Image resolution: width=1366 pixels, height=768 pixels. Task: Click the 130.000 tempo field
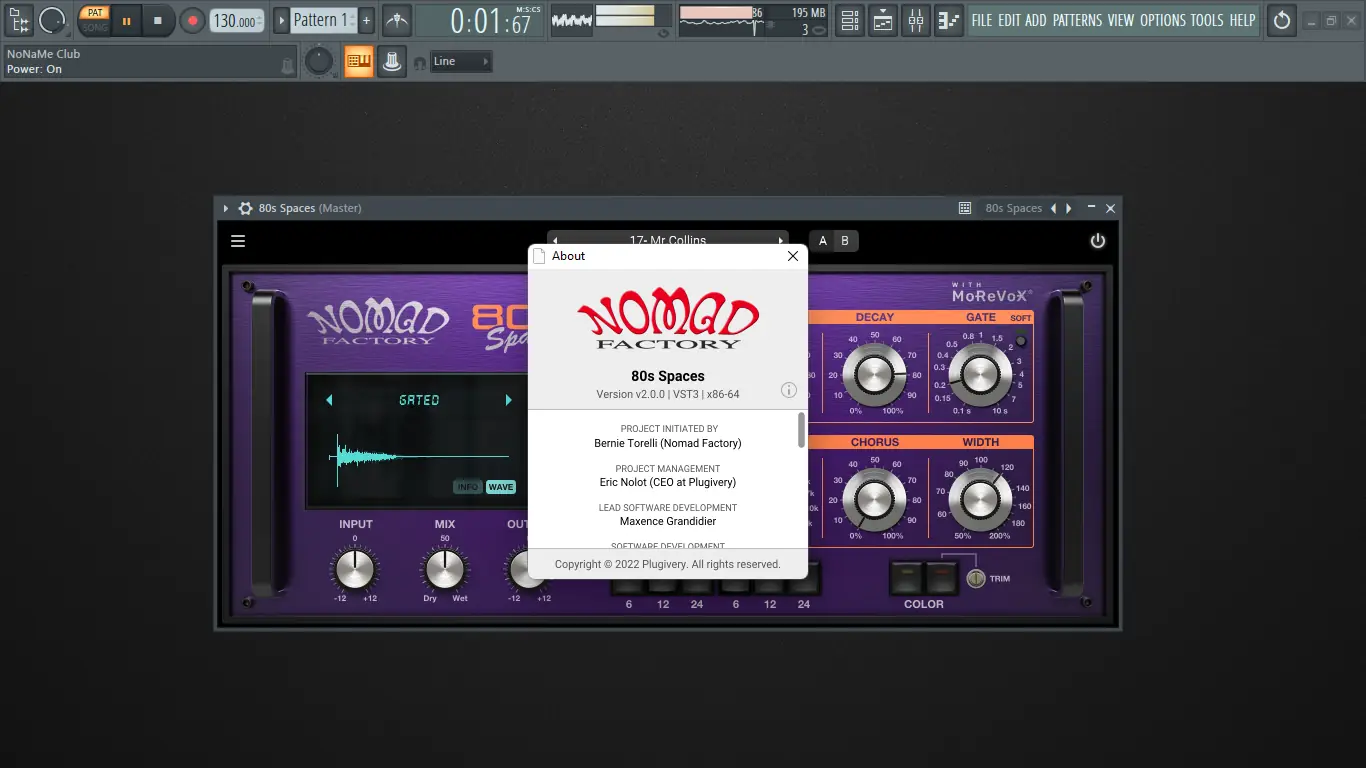tap(237, 21)
